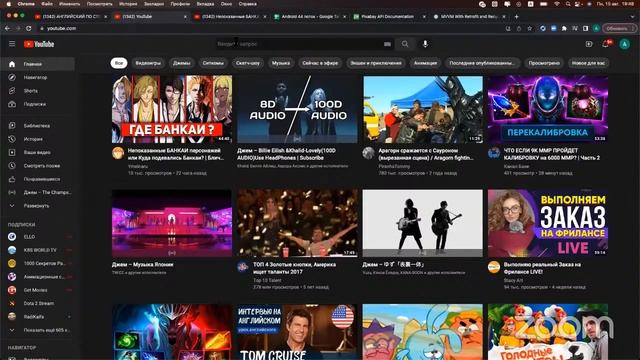Open the Dota 2 Stream subscription
This screenshot has width=640, height=360.
tap(38, 303)
